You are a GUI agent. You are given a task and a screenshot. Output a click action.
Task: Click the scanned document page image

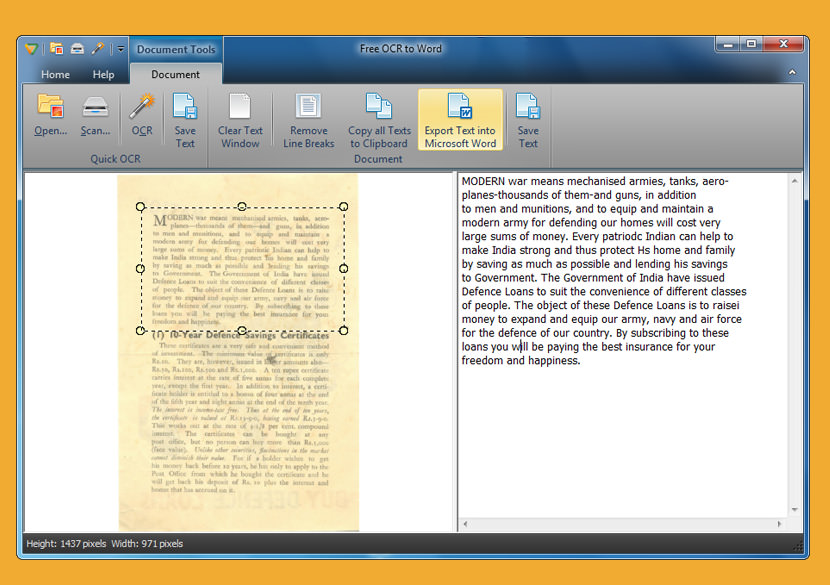238,353
